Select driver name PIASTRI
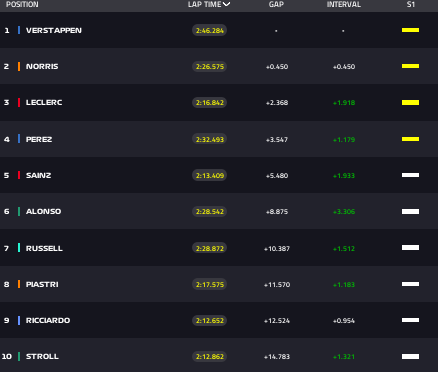The width and height of the screenshot is (438, 372). (42, 284)
